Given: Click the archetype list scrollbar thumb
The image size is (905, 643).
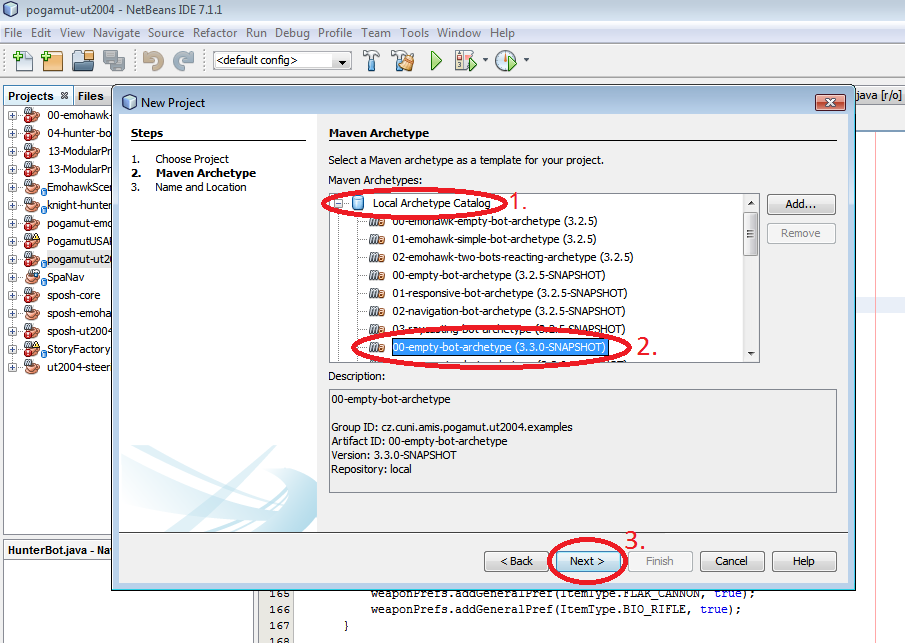Looking at the screenshot, I should point(750,234).
